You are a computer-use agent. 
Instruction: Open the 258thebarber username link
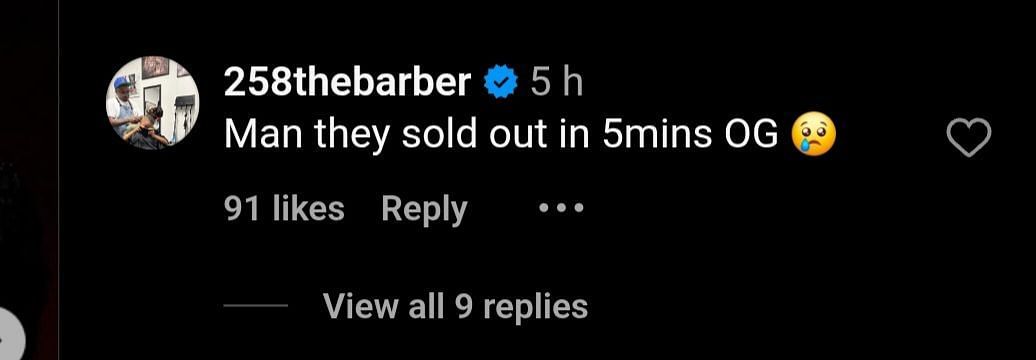(x=348, y=84)
